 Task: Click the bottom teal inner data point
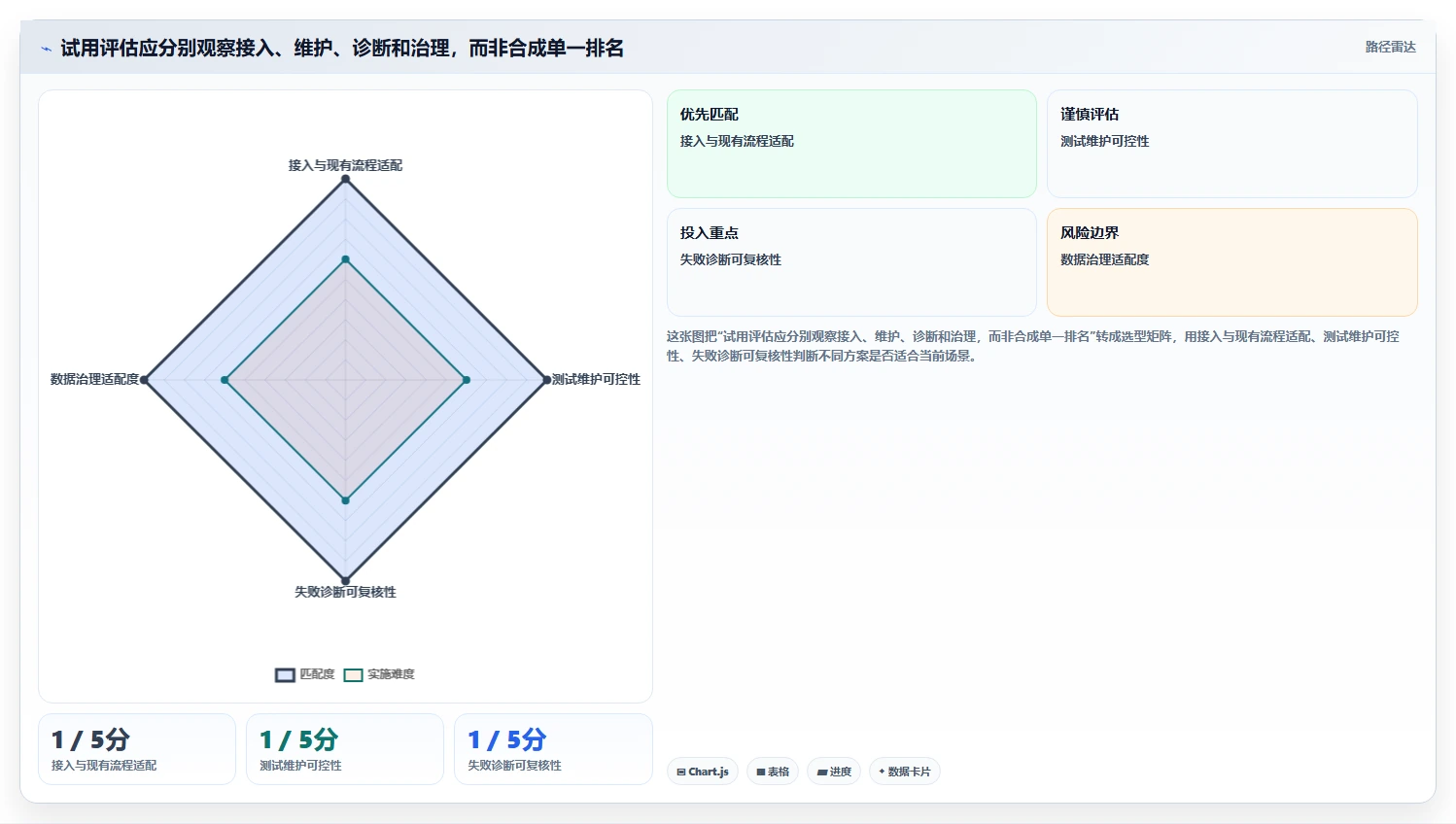(x=345, y=500)
